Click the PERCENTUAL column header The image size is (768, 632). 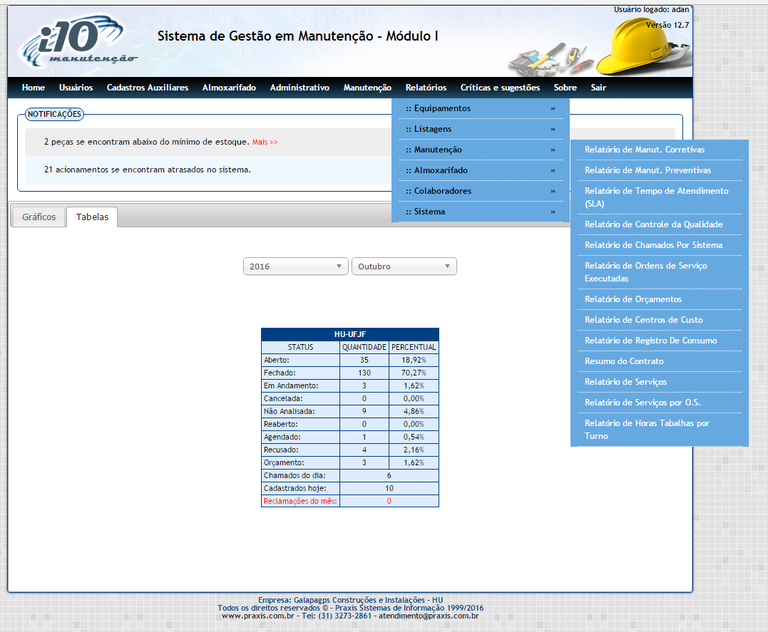413,347
